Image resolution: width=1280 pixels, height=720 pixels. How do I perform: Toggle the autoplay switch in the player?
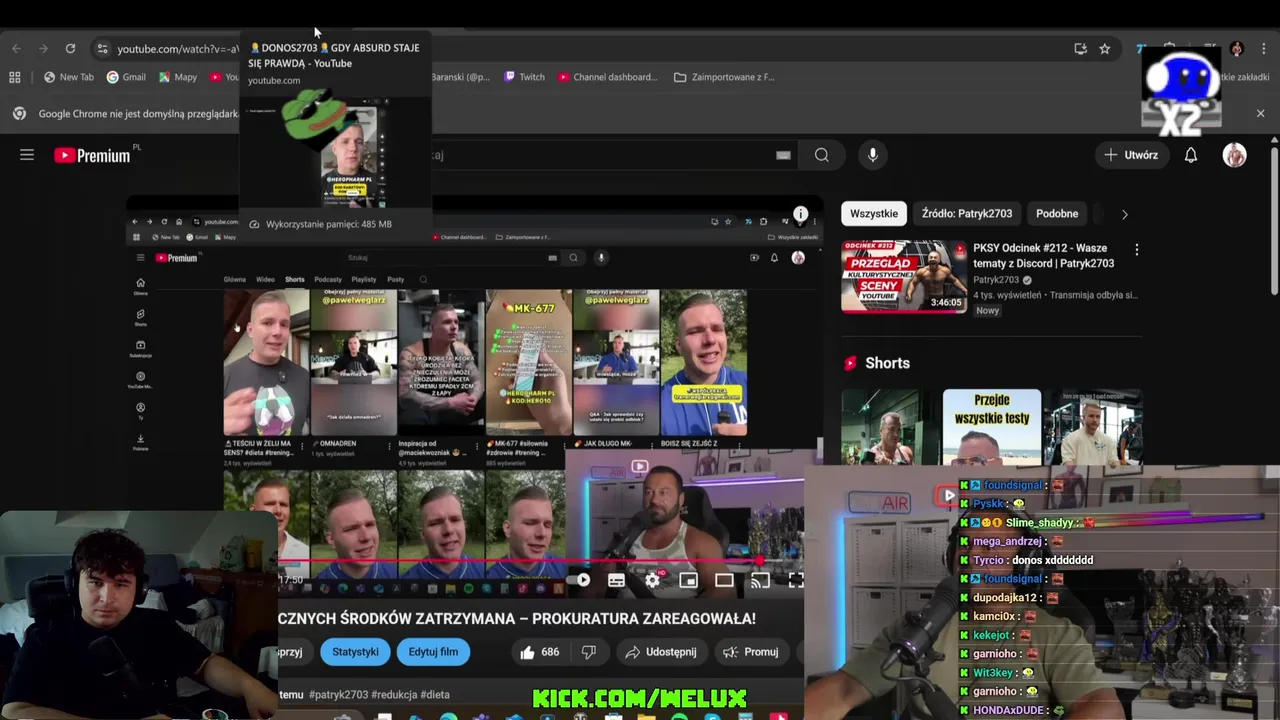[580, 580]
